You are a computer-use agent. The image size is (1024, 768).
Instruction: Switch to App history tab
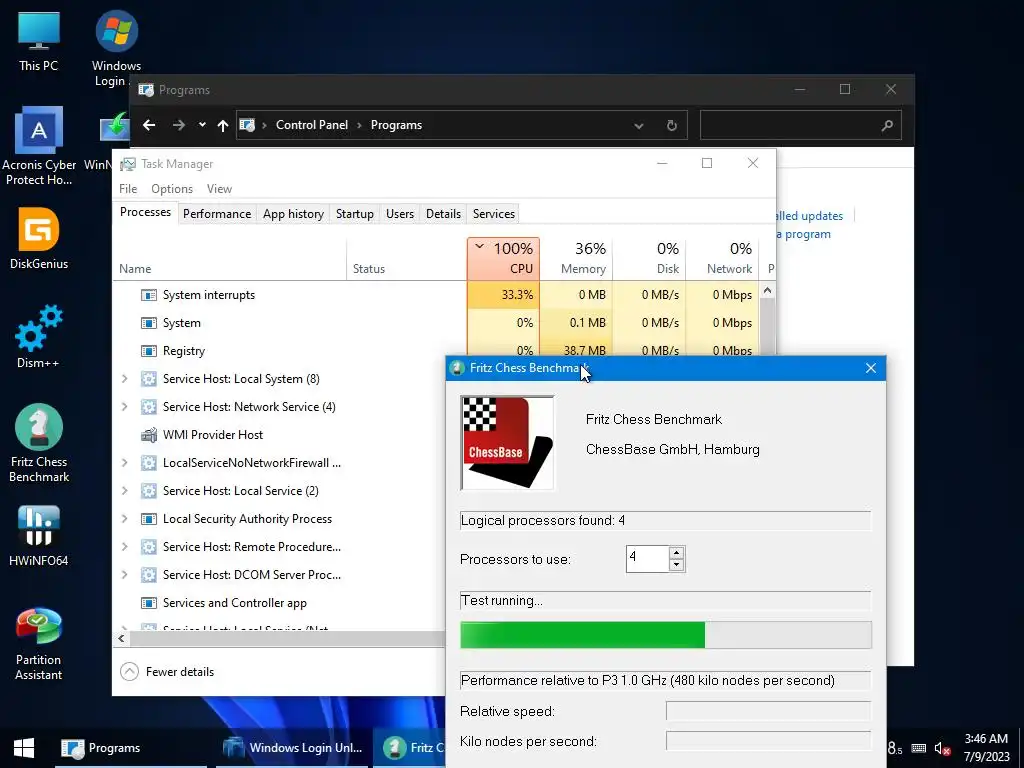[x=293, y=214]
